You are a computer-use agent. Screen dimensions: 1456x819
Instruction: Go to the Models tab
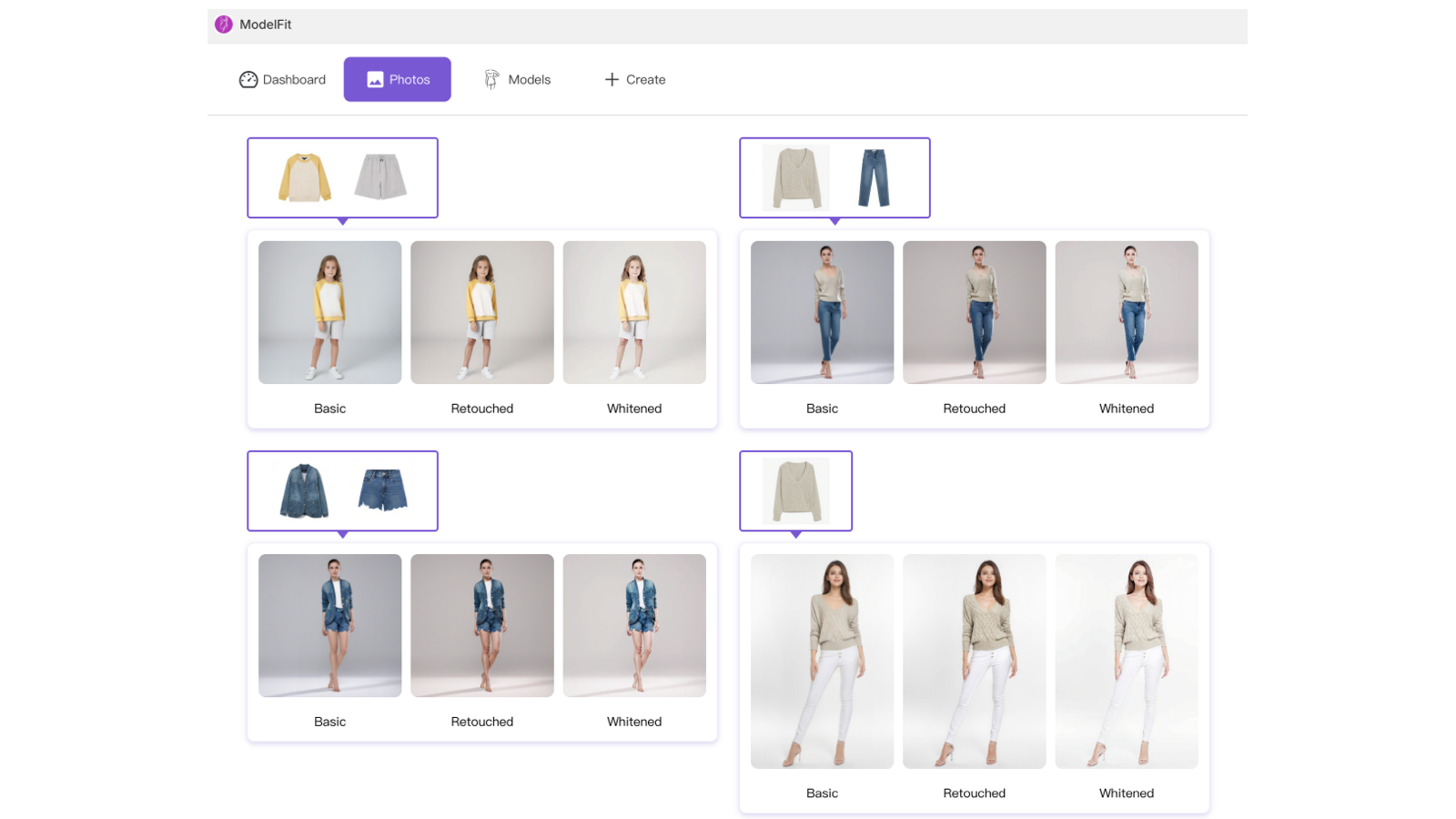click(517, 80)
